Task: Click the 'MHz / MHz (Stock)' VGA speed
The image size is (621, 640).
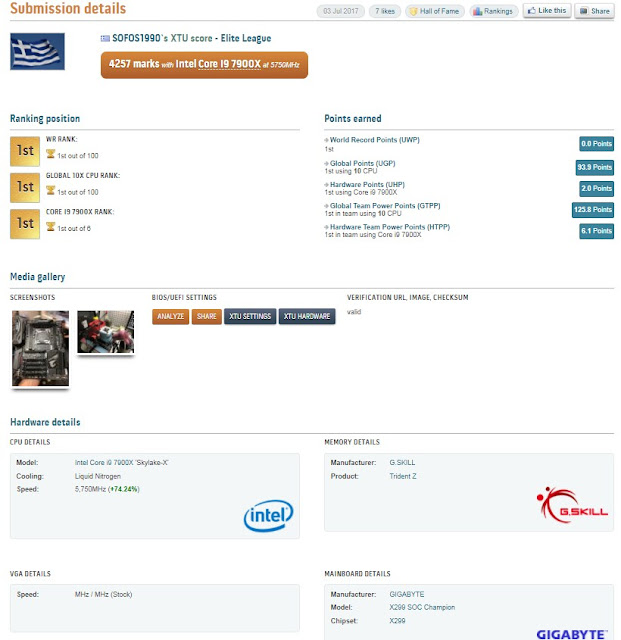Action: [x=103, y=594]
